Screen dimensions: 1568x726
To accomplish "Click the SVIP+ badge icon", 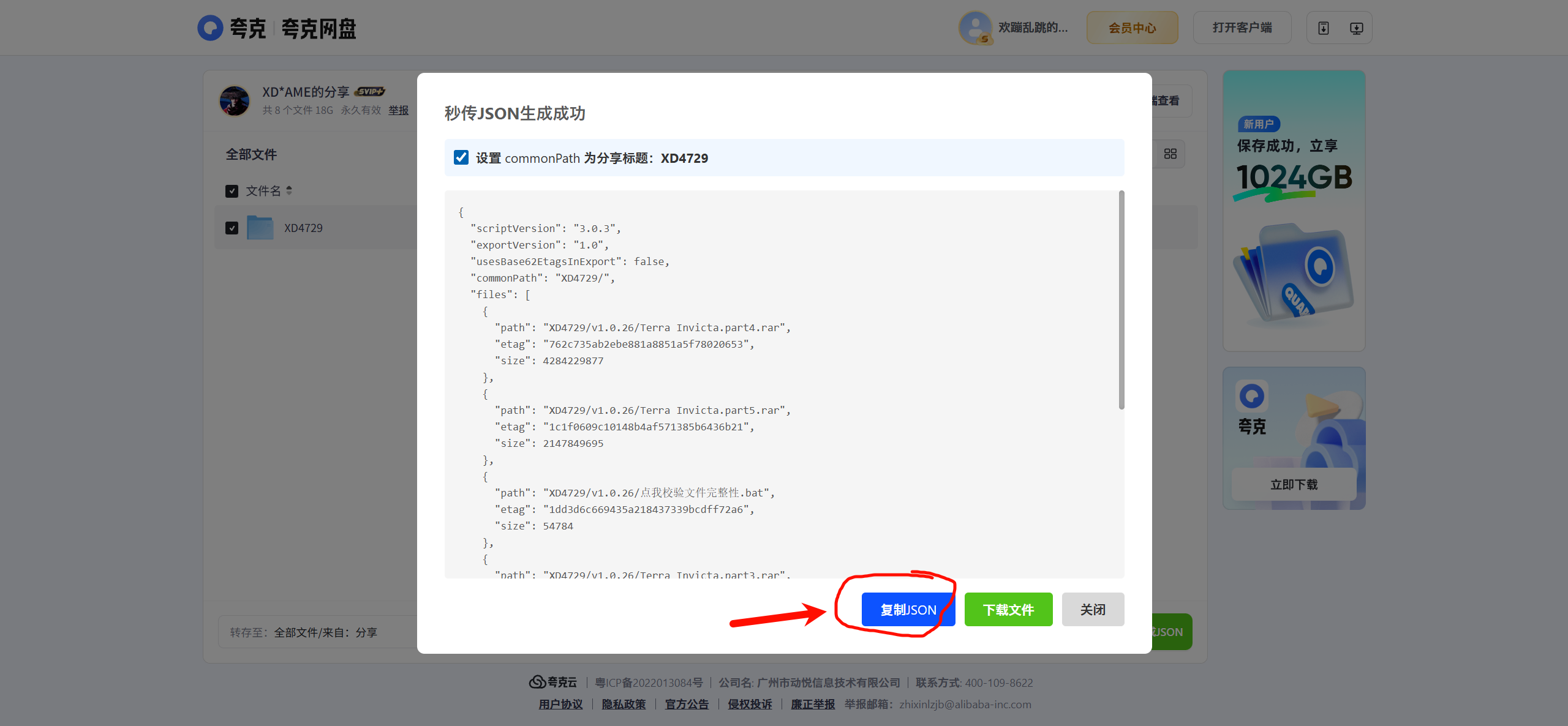I will click(370, 92).
